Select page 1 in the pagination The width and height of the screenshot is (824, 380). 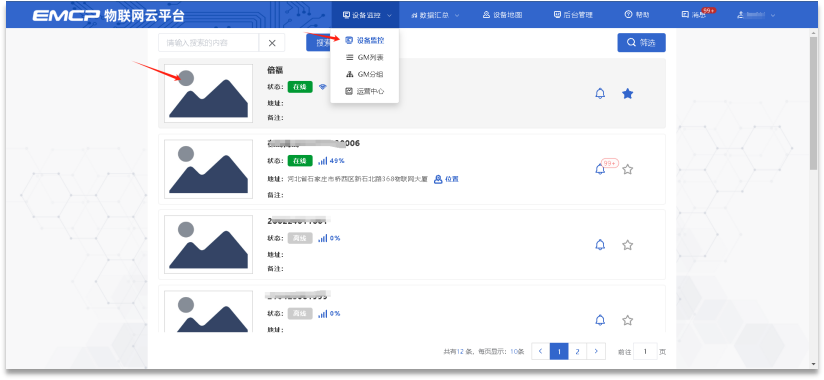[559, 351]
